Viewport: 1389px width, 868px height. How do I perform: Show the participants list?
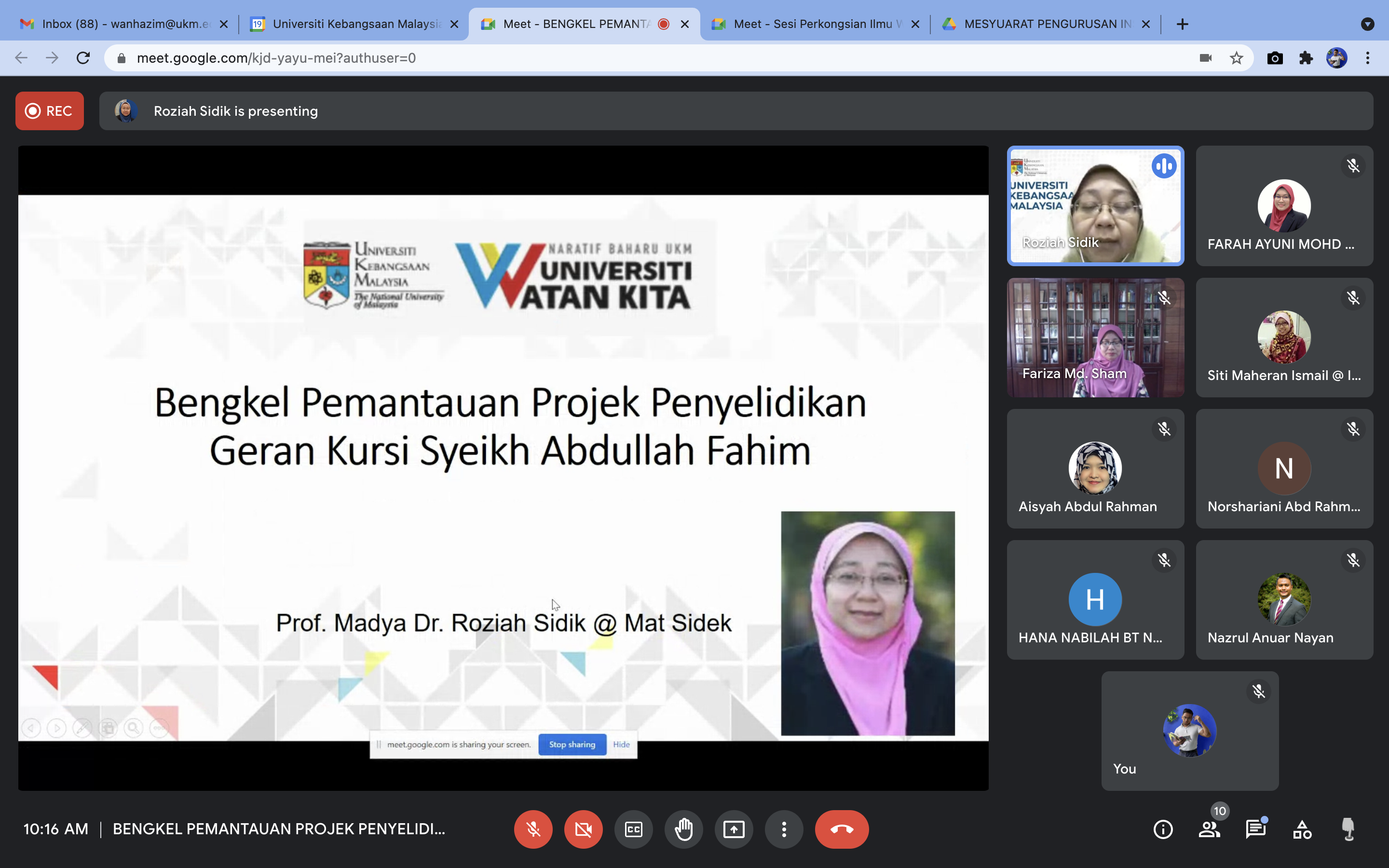tap(1210, 829)
